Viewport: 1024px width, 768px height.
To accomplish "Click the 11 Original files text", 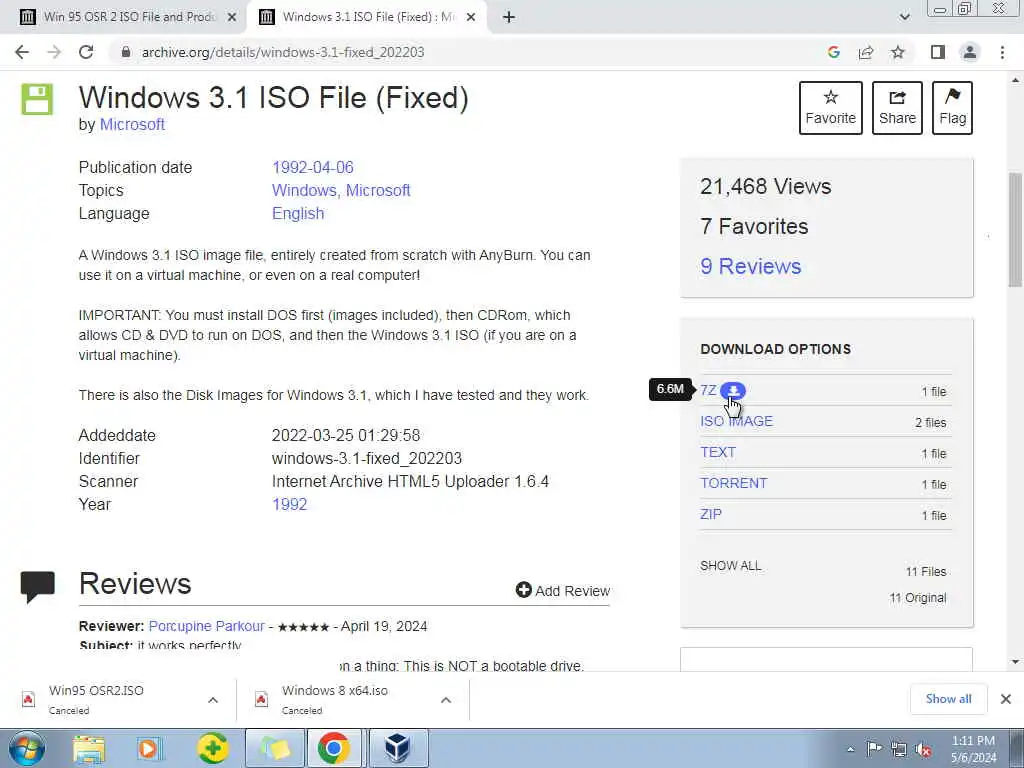I will 918,598.
